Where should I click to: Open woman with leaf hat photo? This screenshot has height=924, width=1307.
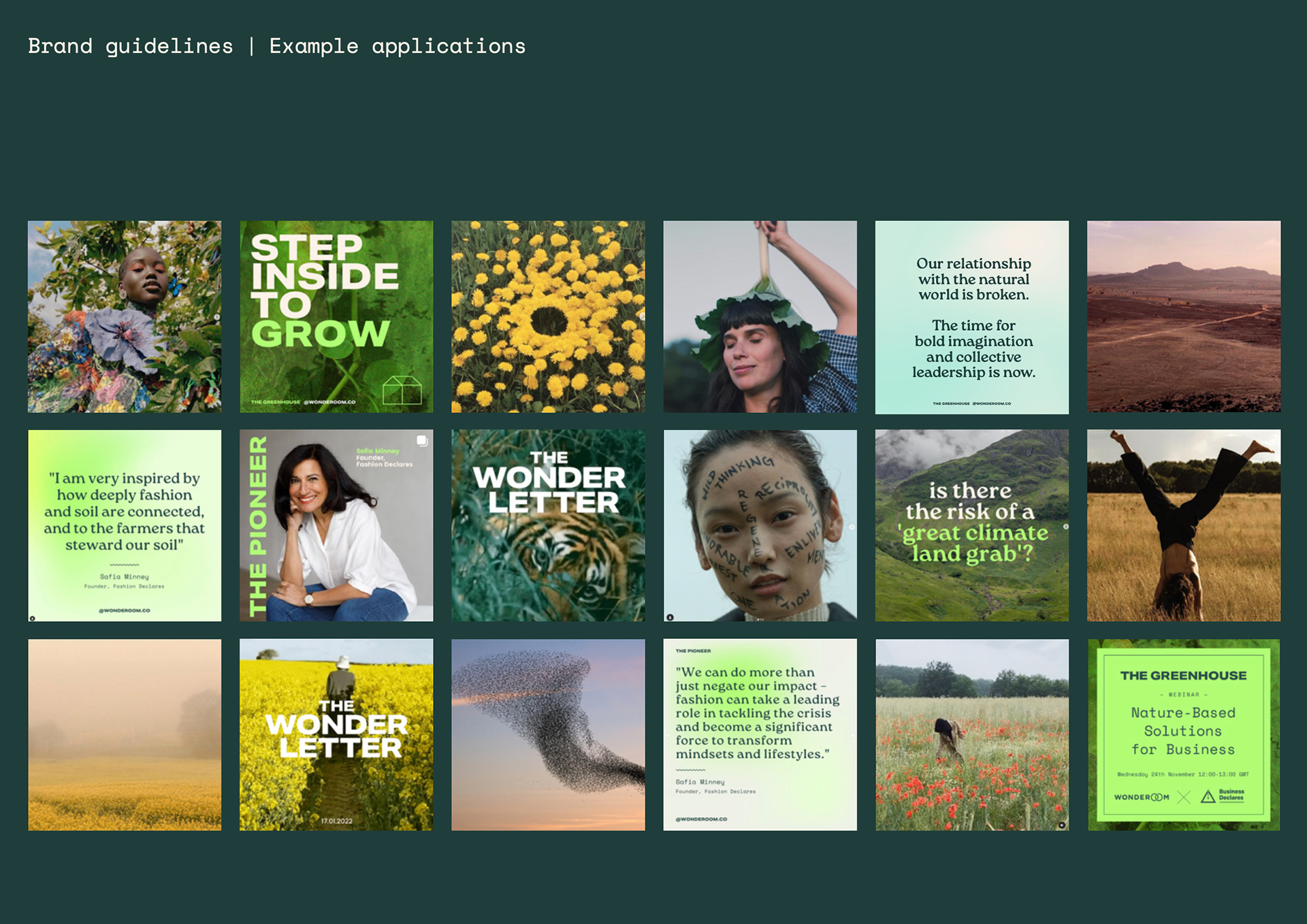760,316
